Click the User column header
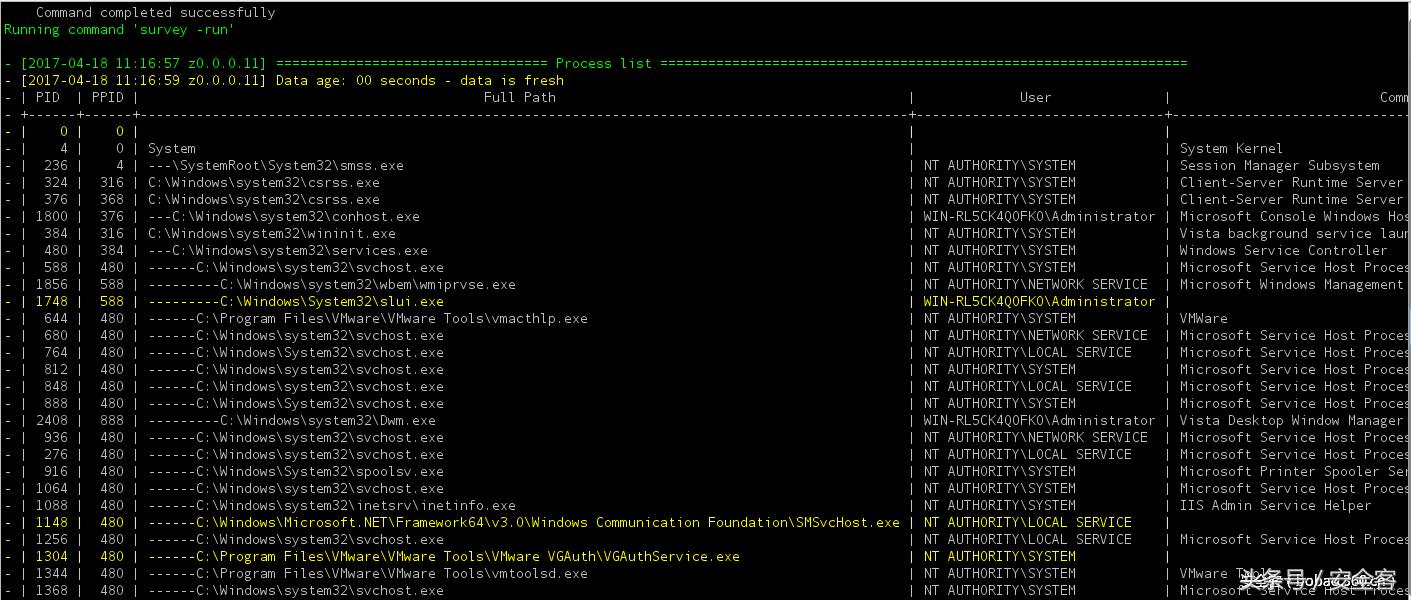Screen dimensions: 1411x600 click(x=1035, y=97)
